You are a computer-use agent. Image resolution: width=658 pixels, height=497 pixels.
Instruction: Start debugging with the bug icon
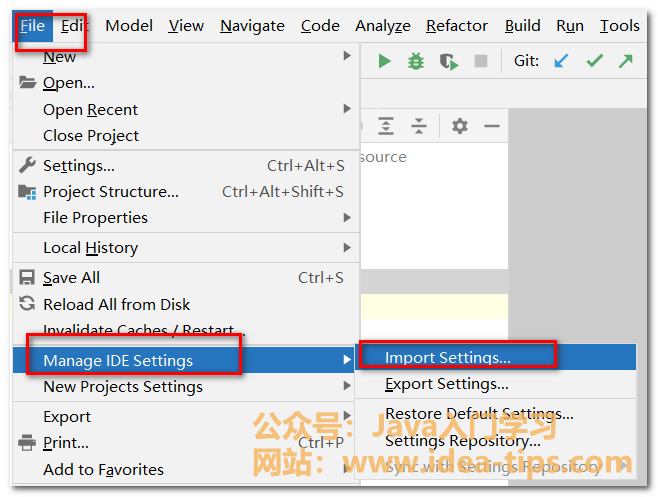pyautogui.click(x=416, y=61)
